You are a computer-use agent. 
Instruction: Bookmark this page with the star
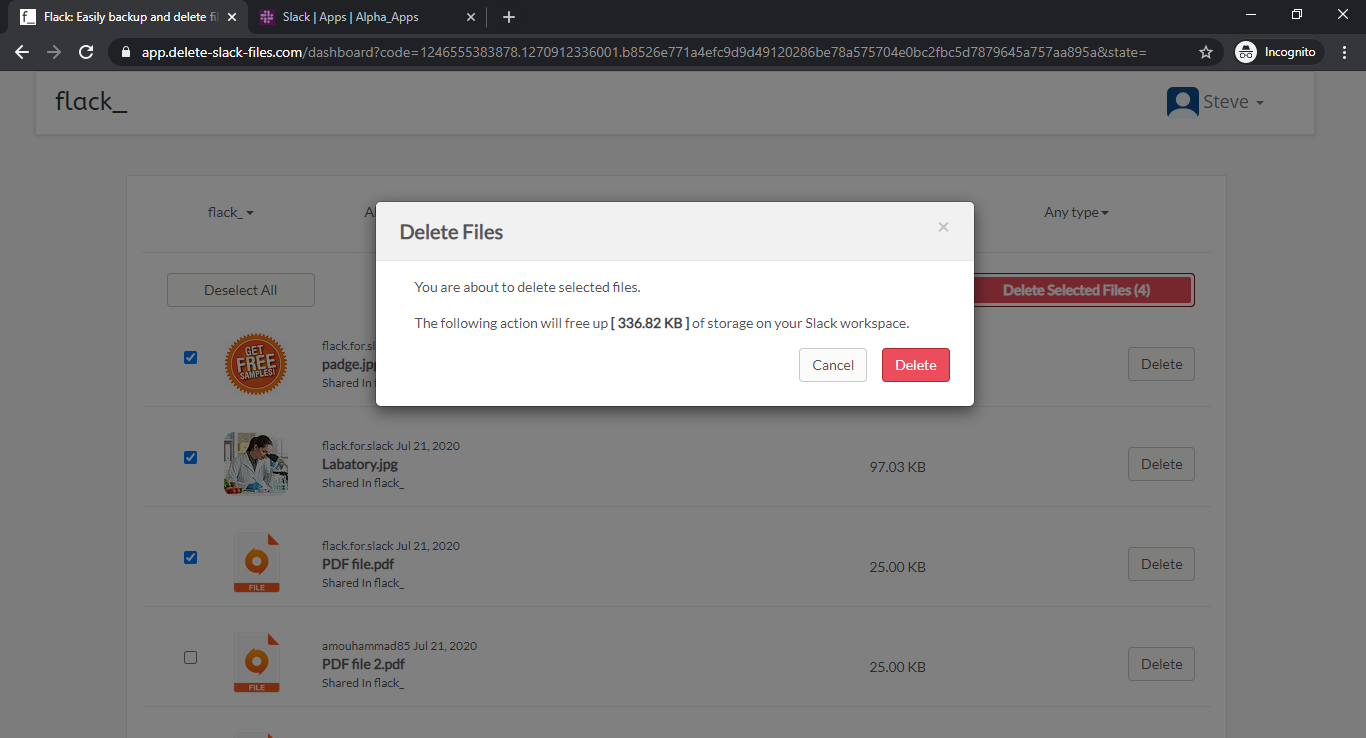pyautogui.click(x=1206, y=52)
